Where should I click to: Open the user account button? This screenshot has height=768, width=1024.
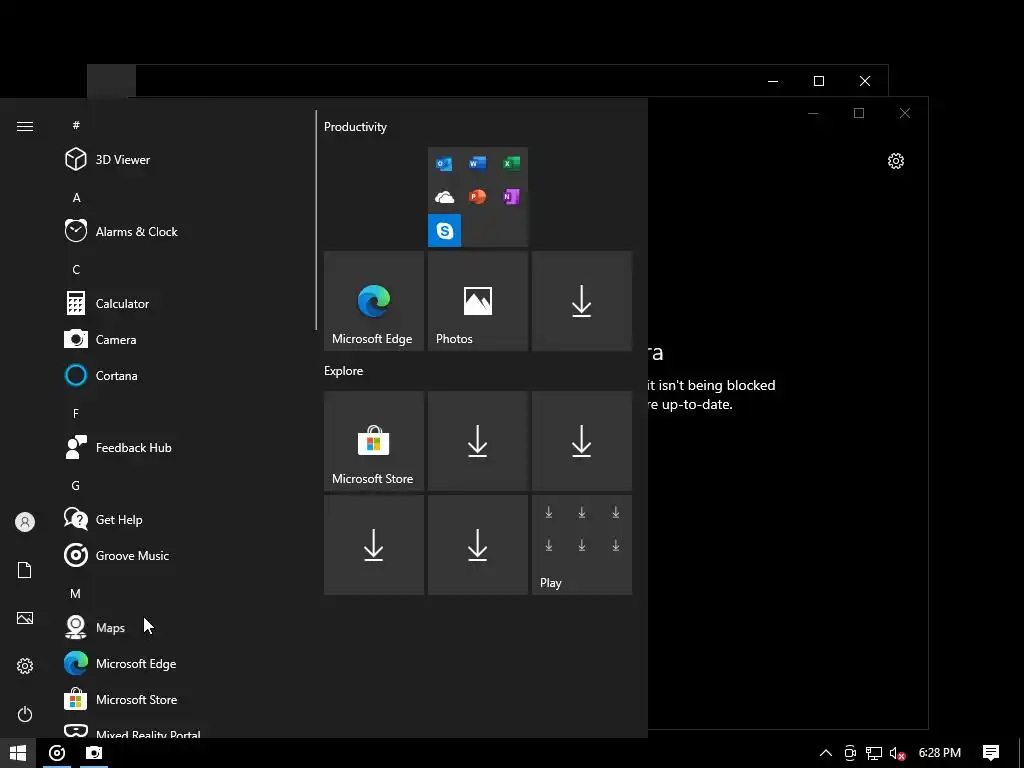25,522
